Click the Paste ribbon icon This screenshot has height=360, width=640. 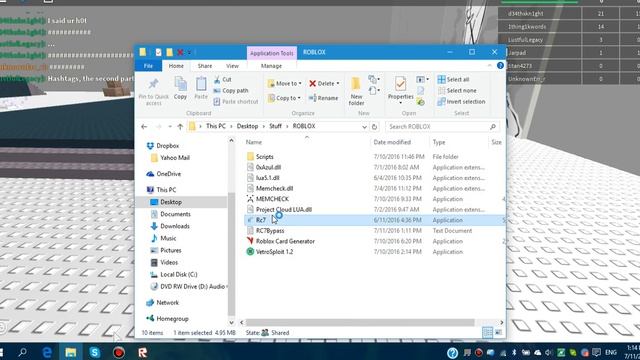201,88
